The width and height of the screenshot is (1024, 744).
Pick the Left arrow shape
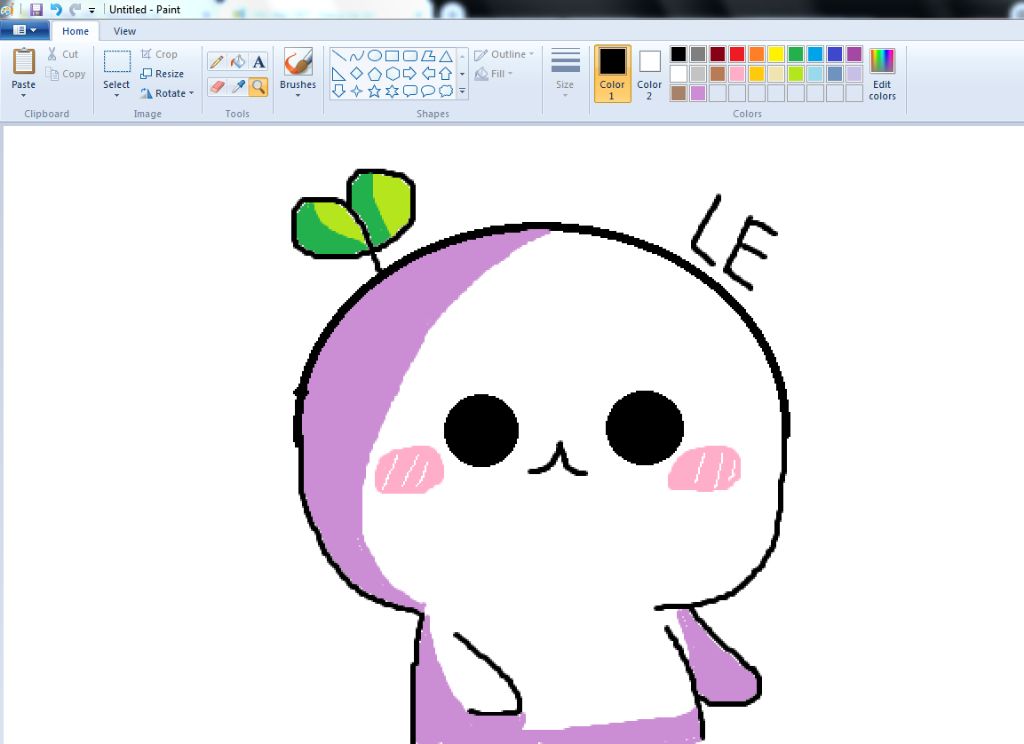(x=428, y=73)
